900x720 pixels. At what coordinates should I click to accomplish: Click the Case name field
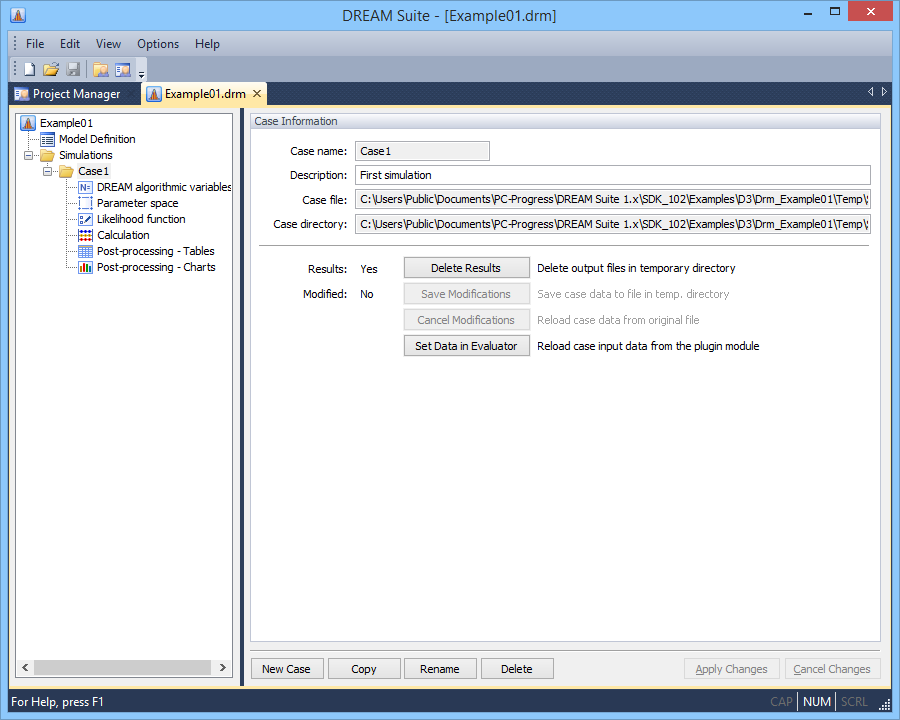pos(422,151)
